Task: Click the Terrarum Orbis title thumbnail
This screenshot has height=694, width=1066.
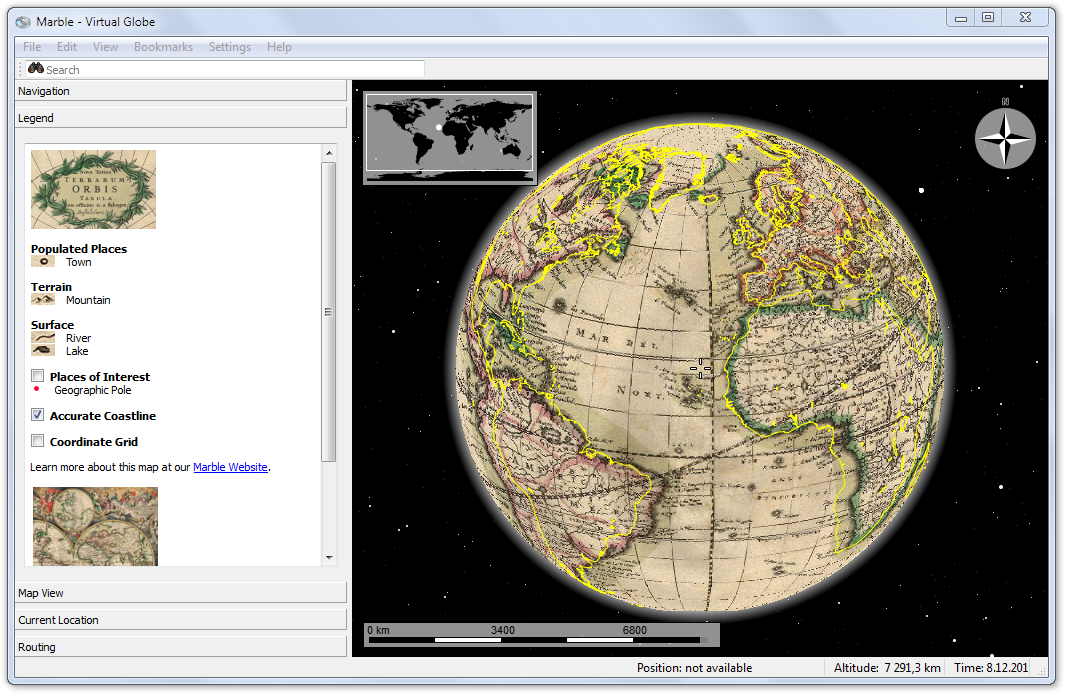Action: click(x=93, y=189)
